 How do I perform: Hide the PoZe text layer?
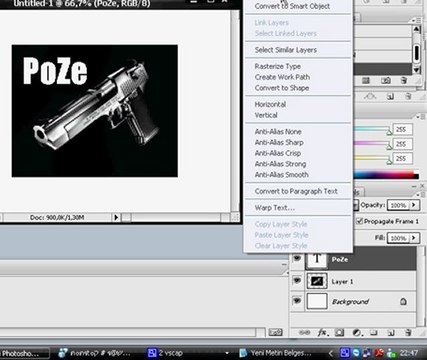click(297, 258)
